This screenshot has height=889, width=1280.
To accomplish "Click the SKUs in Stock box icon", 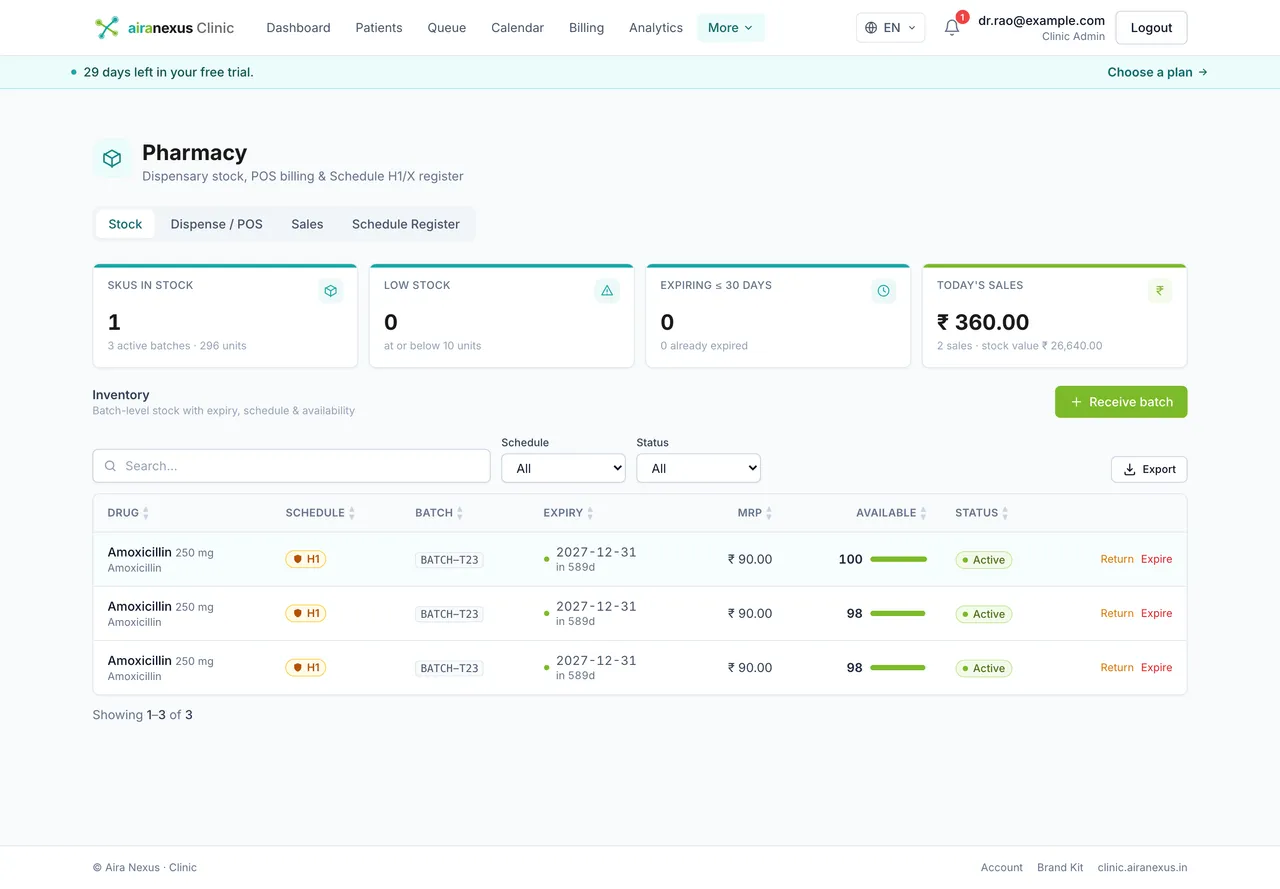I will 331,291.
